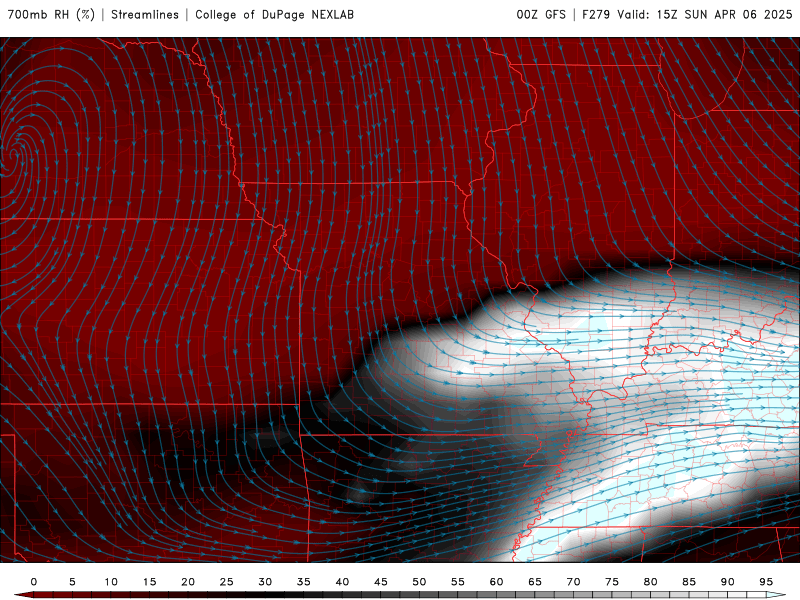Click the colorbar label "0"

(34, 582)
